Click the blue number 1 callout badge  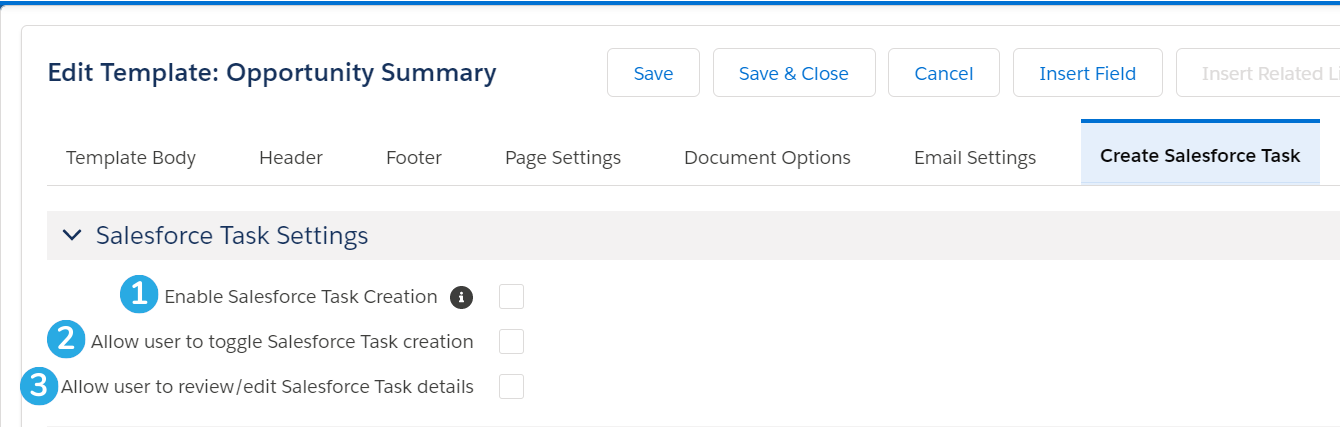point(139,294)
